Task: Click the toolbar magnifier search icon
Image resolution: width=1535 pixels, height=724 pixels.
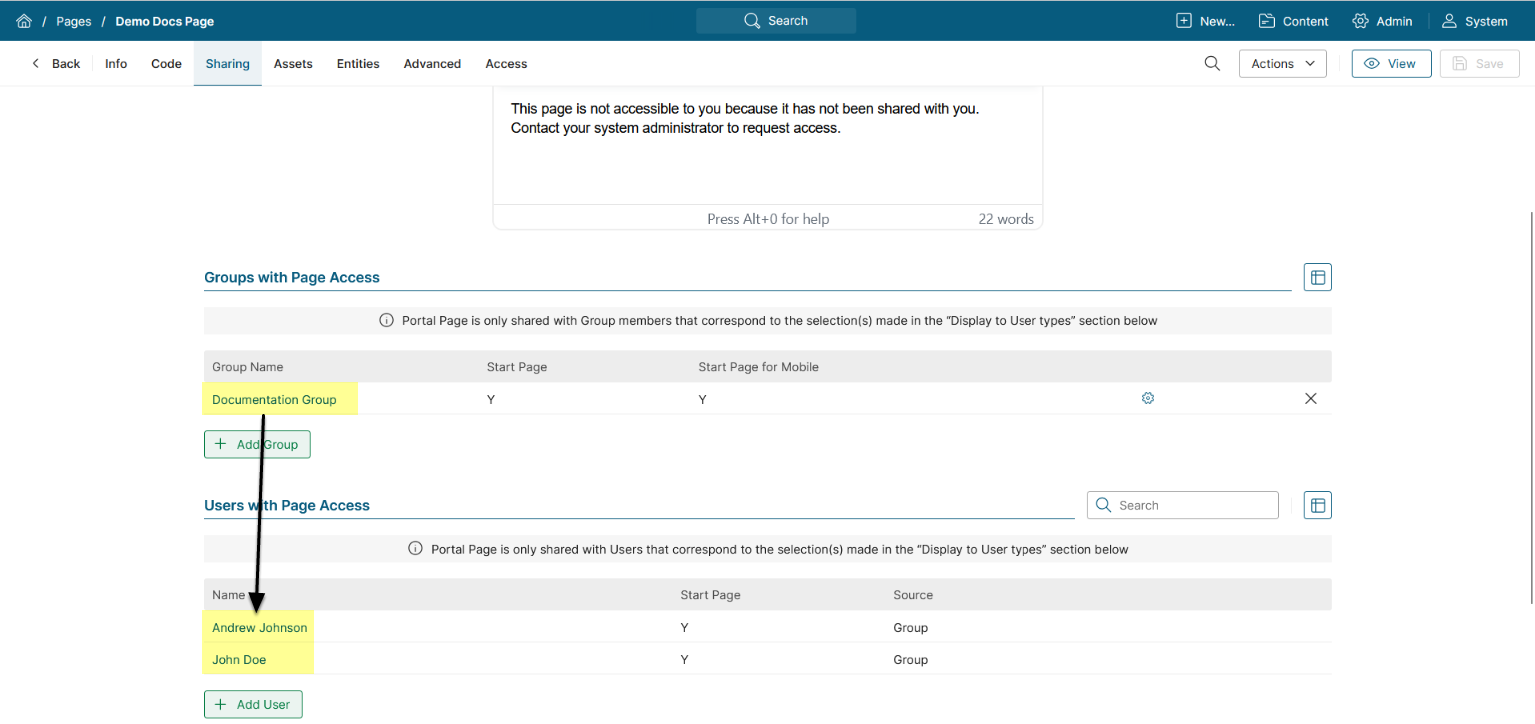Action: coord(1212,64)
